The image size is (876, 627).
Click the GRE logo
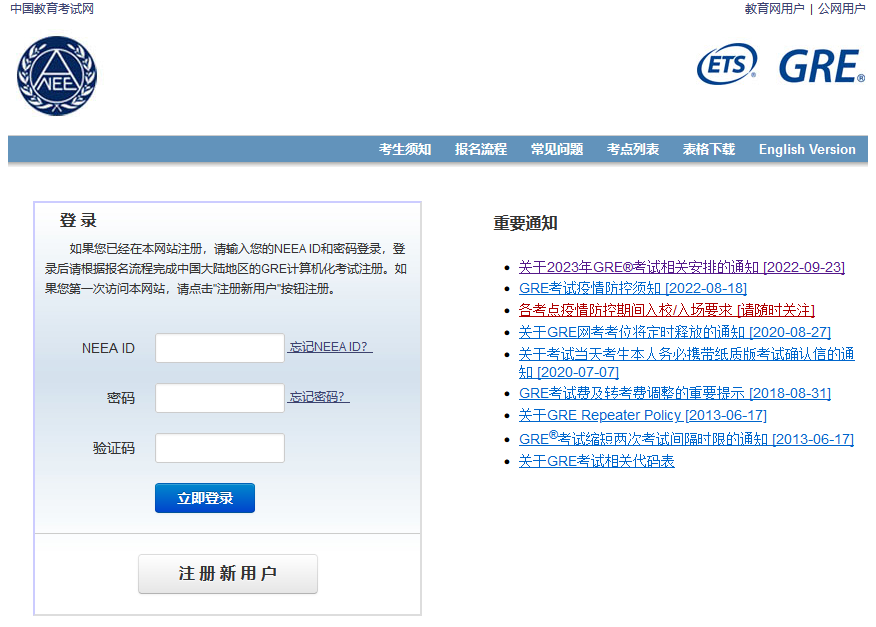point(821,66)
